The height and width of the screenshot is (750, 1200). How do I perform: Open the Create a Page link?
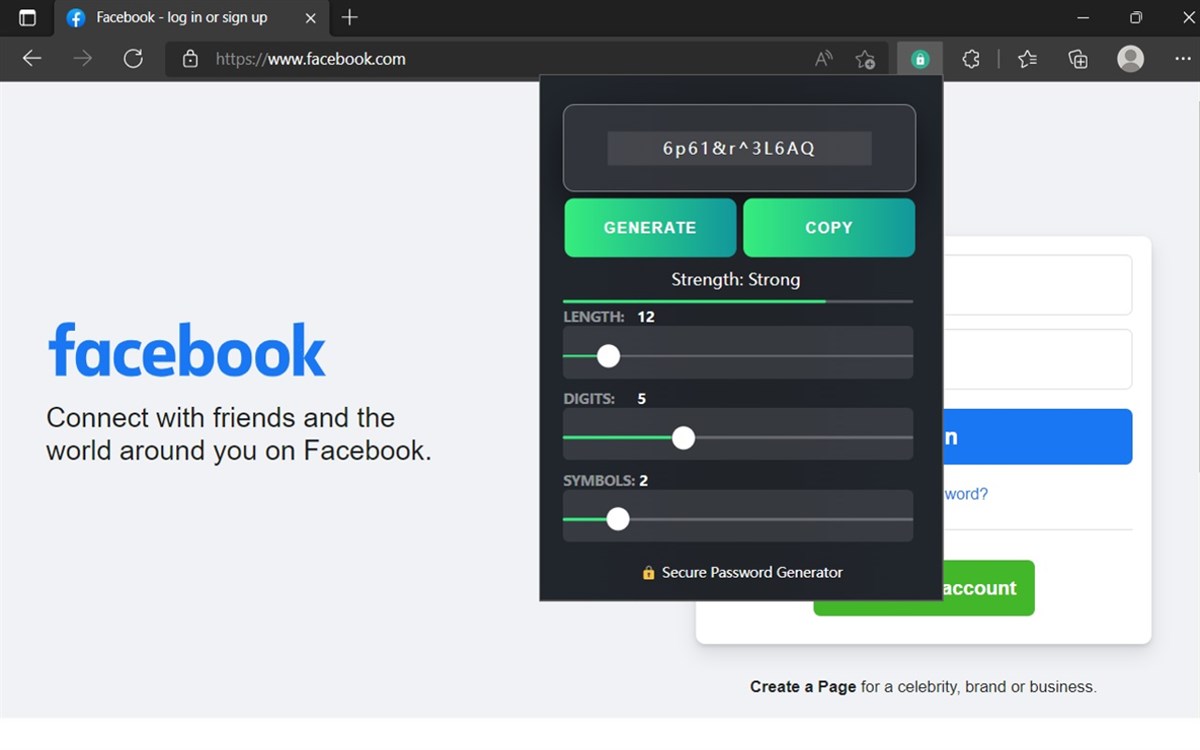coord(803,687)
